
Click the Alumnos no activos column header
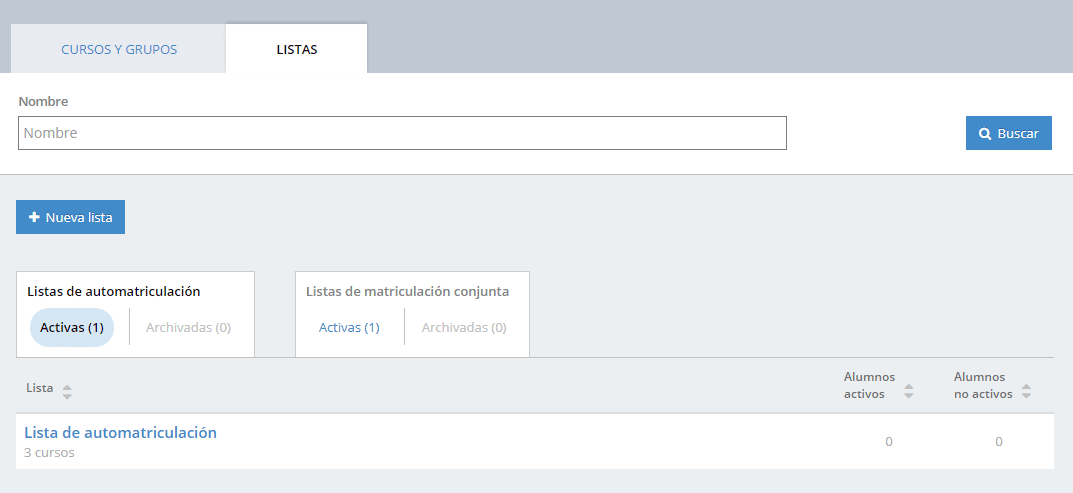click(983, 385)
